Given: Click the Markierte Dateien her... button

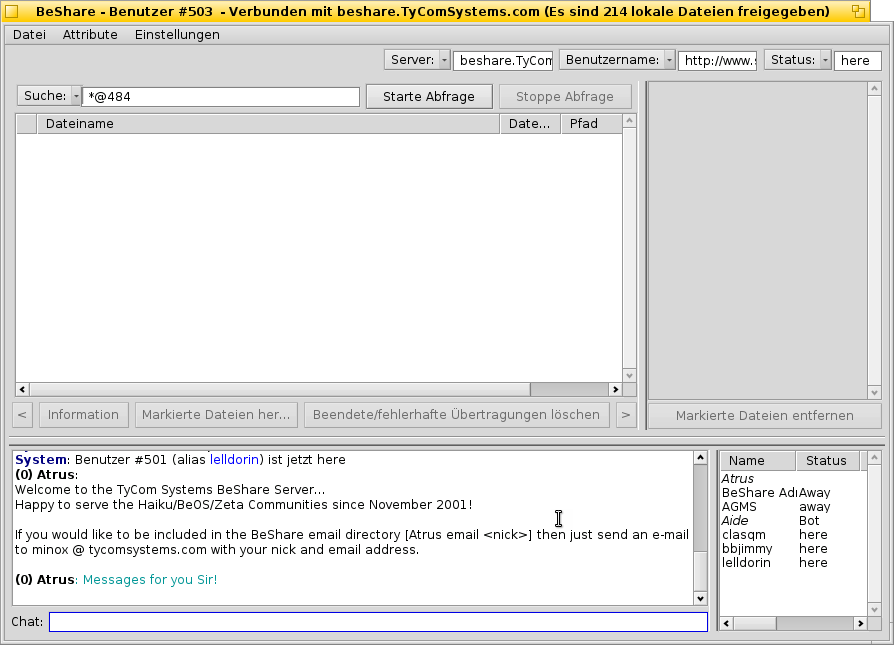Looking at the screenshot, I should tap(216, 415).
